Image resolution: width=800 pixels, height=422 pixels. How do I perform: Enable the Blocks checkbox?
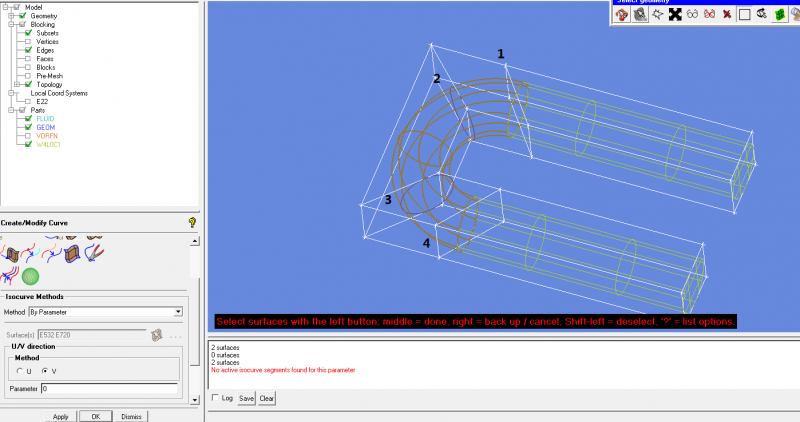point(28,67)
